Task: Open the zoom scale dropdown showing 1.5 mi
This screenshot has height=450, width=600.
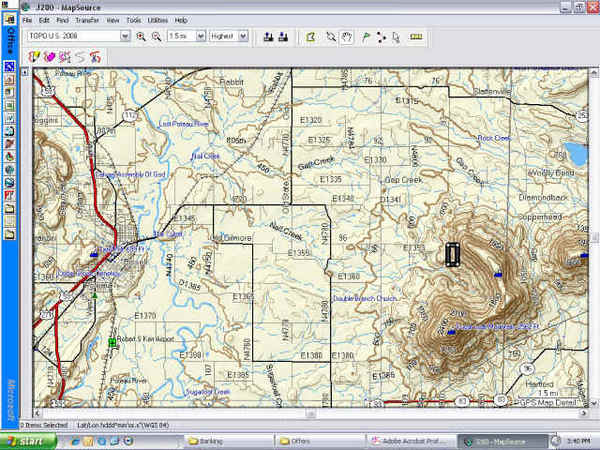Action: point(201,36)
